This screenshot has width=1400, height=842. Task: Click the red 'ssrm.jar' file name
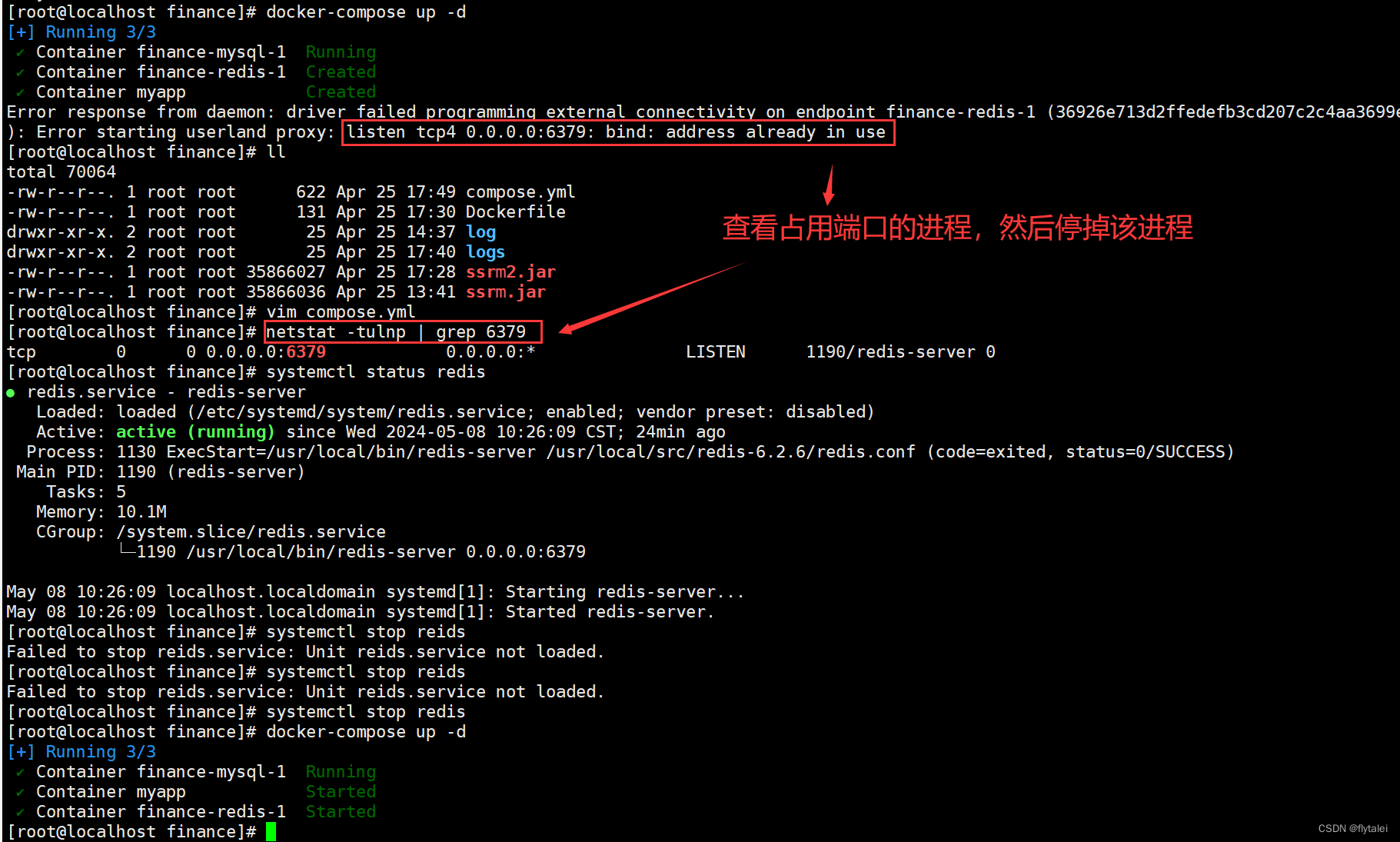pos(506,292)
